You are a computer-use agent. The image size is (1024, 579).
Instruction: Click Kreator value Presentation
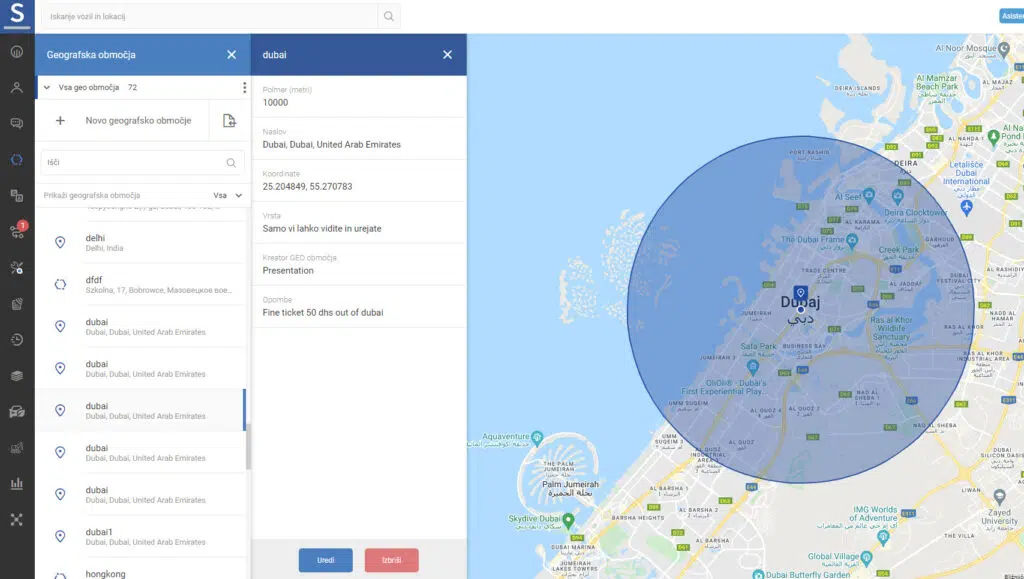click(x=288, y=270)
